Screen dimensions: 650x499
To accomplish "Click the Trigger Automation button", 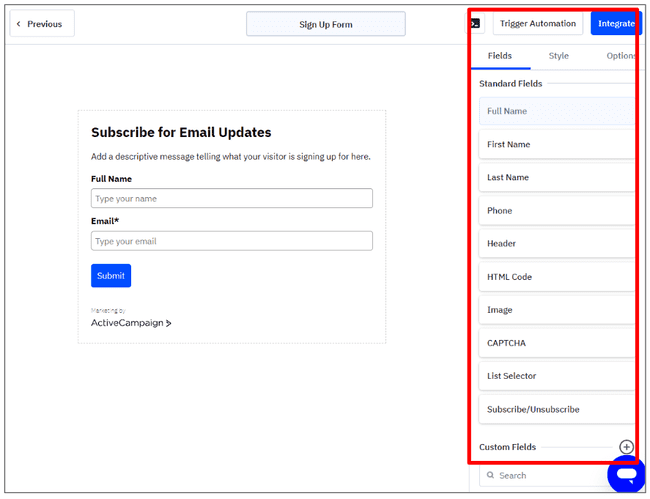I will [x=538, y=23].
